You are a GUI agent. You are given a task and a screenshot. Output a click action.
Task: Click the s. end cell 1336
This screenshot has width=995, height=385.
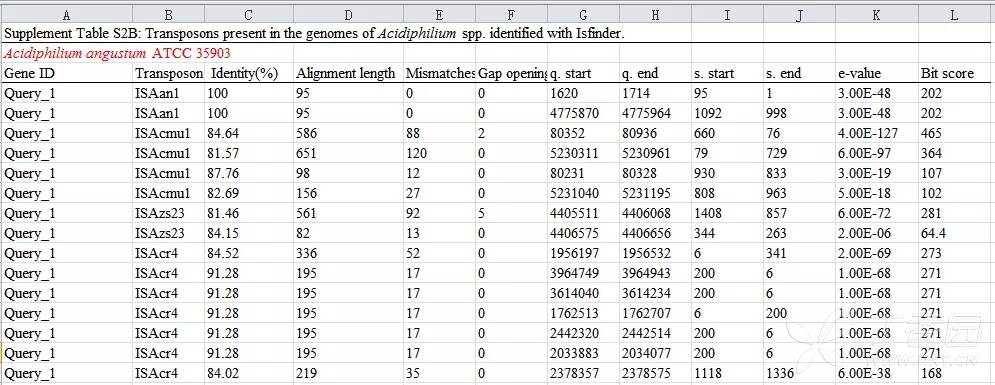(x=799, y=374)
